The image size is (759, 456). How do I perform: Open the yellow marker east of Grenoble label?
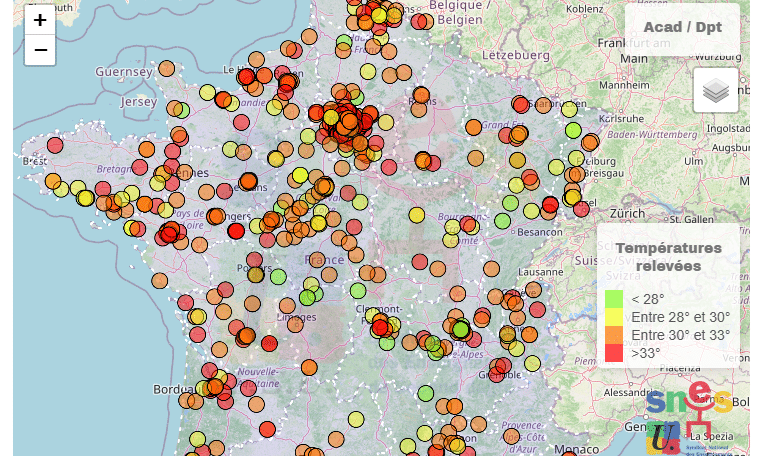532,364
